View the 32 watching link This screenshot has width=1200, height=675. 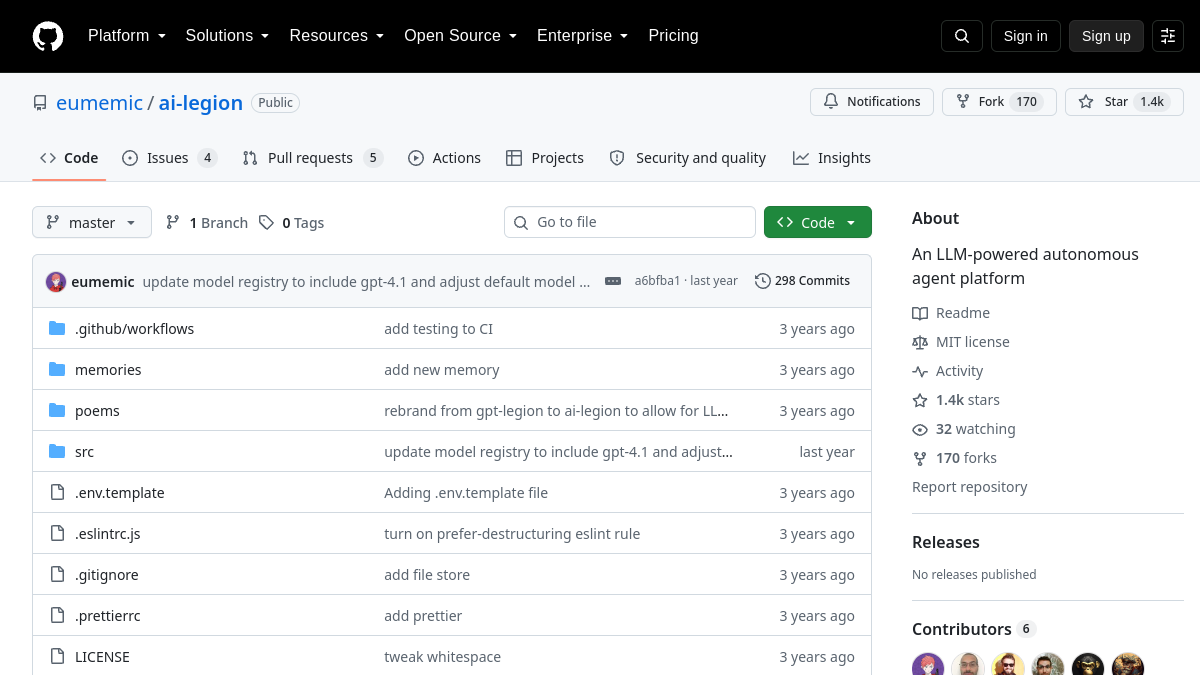click(964, 429)
